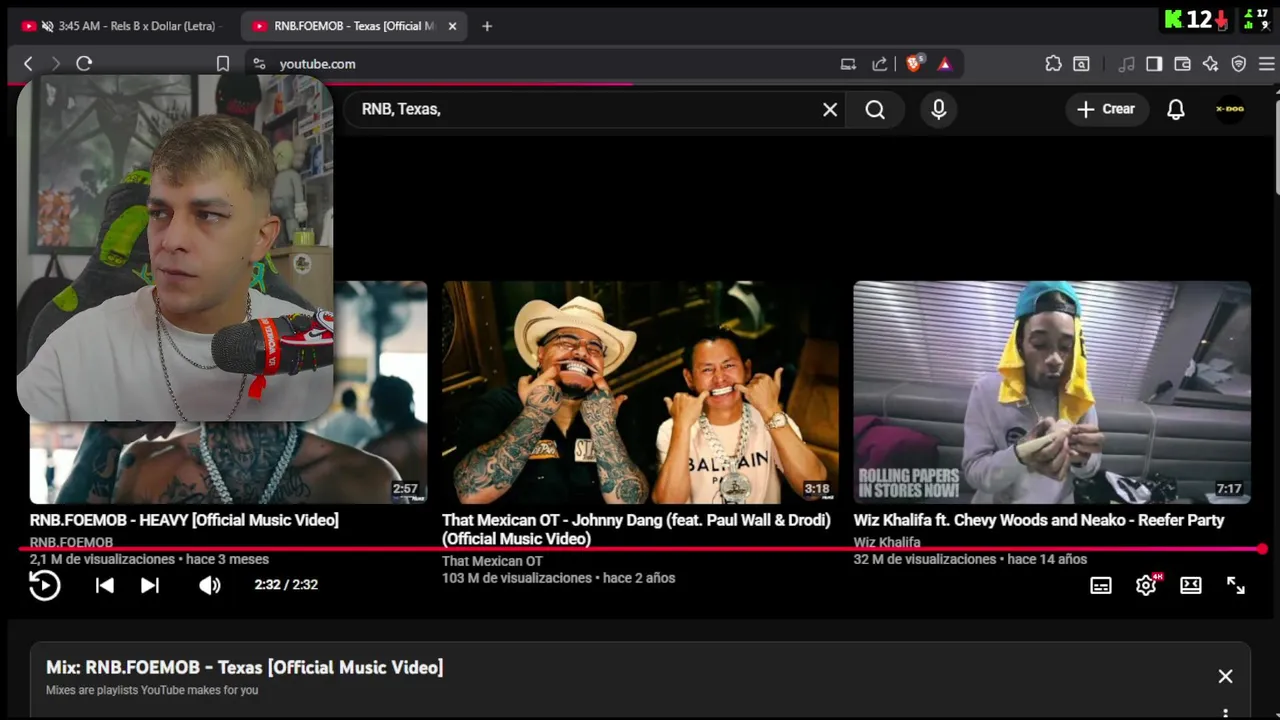Enter fullscreen in the video player
Image resolution: width=1280 pixels, height=720 pixels.
coord(1236,586)
